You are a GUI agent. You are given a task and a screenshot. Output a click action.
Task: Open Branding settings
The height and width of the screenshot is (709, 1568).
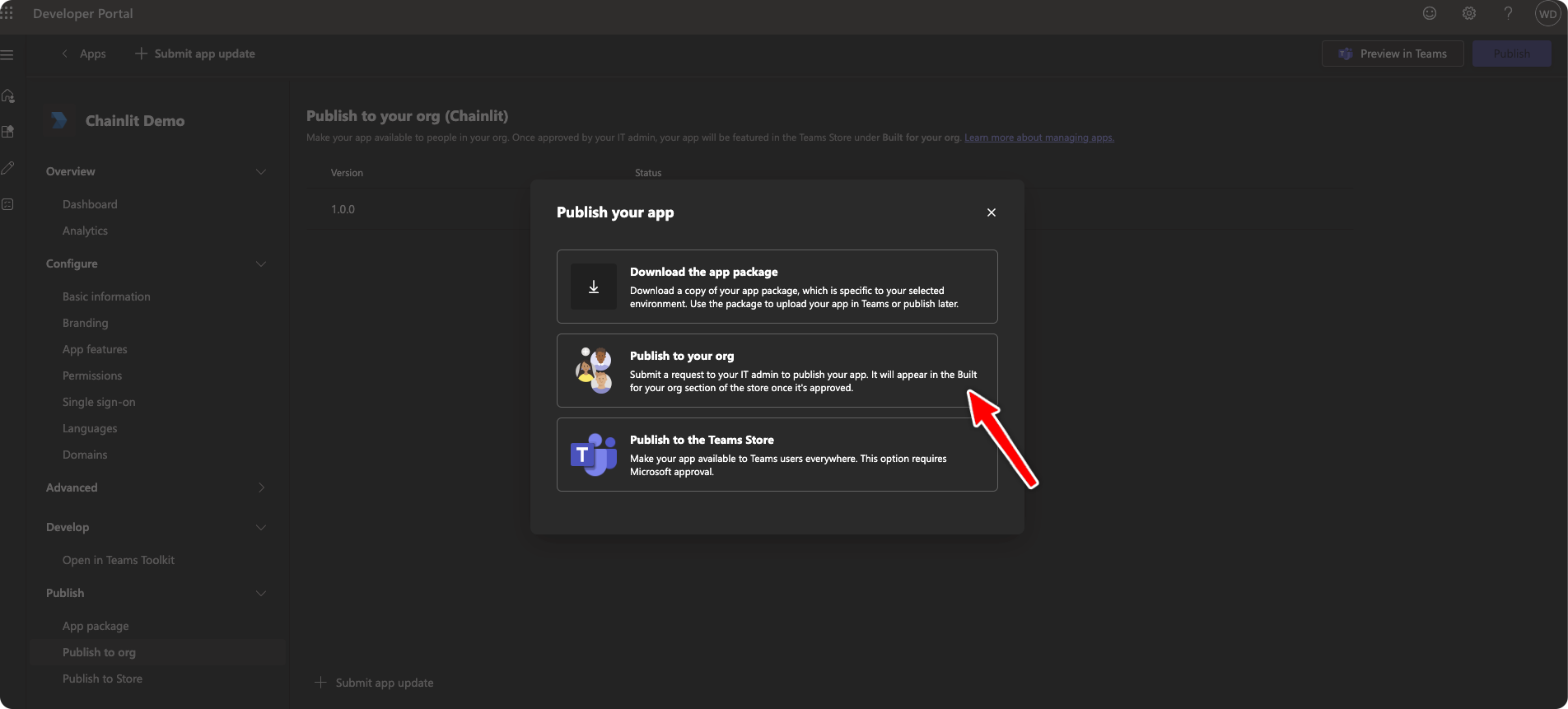86,323
